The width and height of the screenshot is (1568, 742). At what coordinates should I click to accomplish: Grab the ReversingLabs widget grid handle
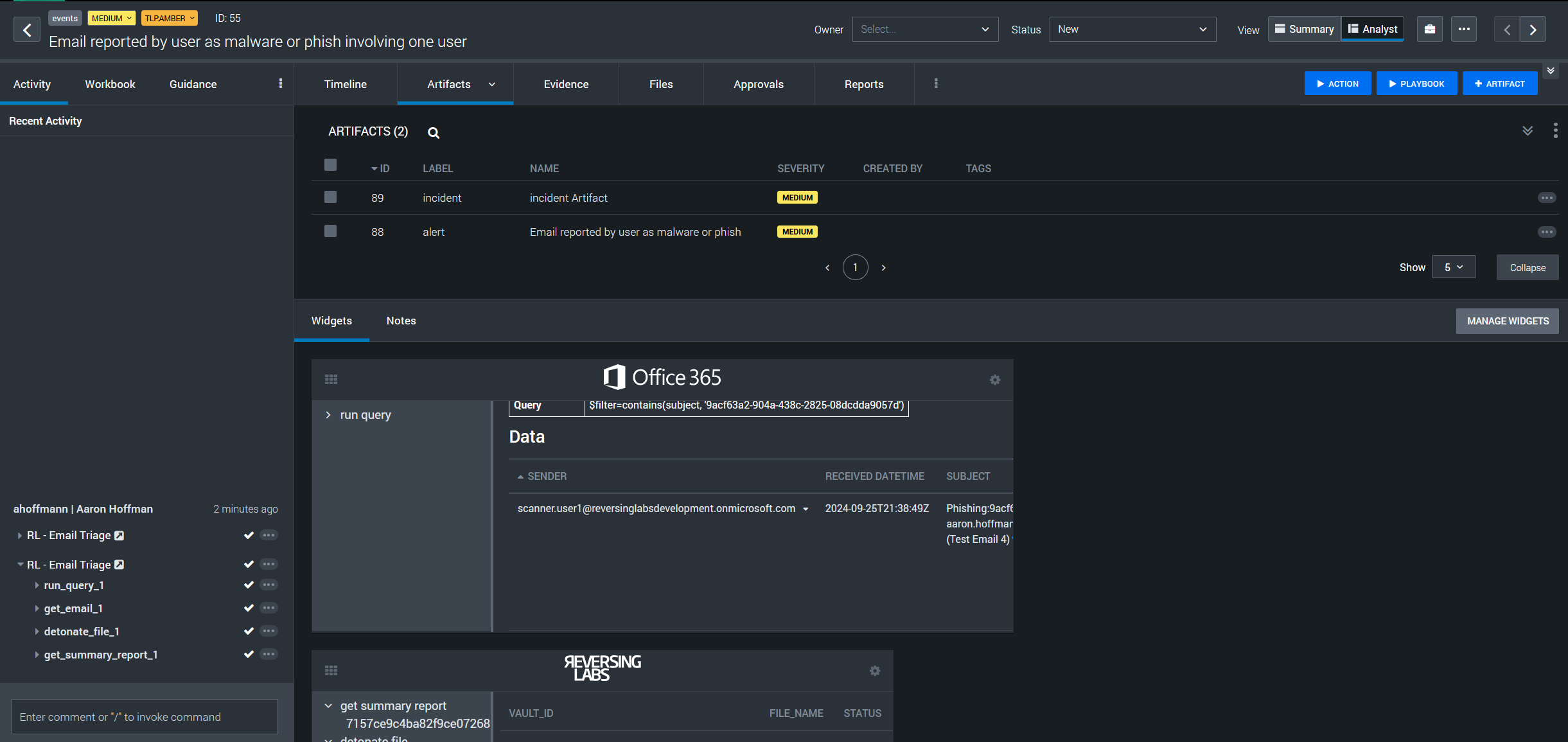[x=331, y=671]
